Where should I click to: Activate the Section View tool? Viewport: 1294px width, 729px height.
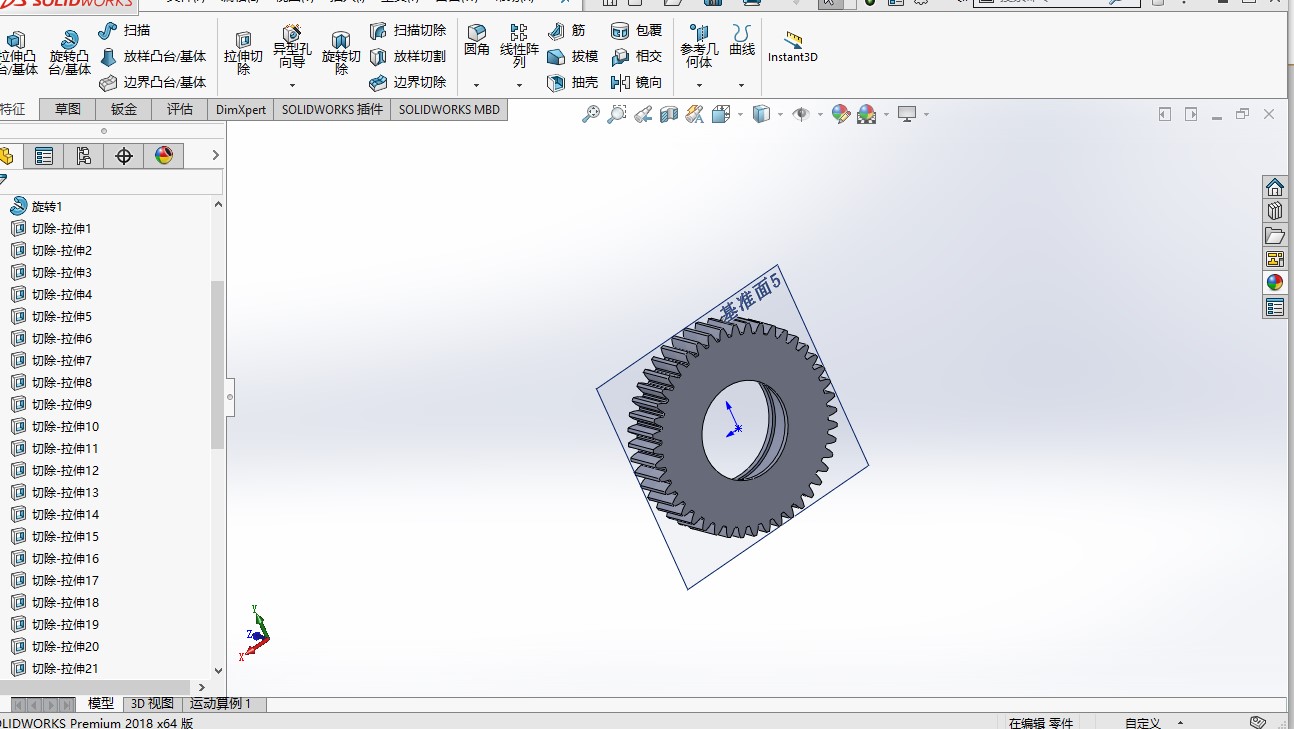[x=668, y=114]
